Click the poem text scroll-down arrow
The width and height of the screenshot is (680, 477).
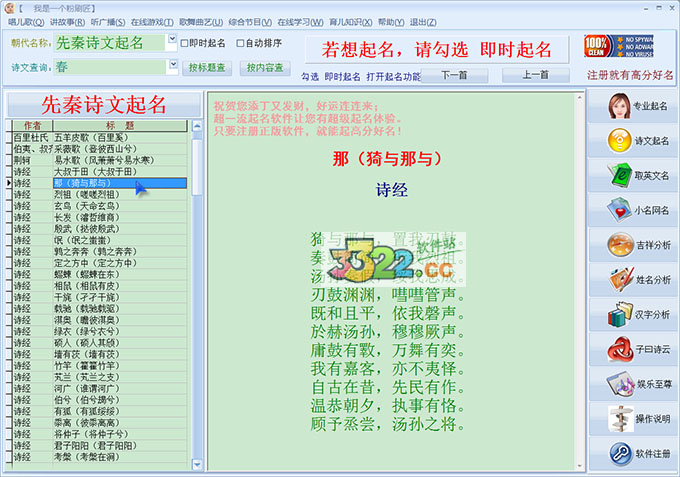579,466
